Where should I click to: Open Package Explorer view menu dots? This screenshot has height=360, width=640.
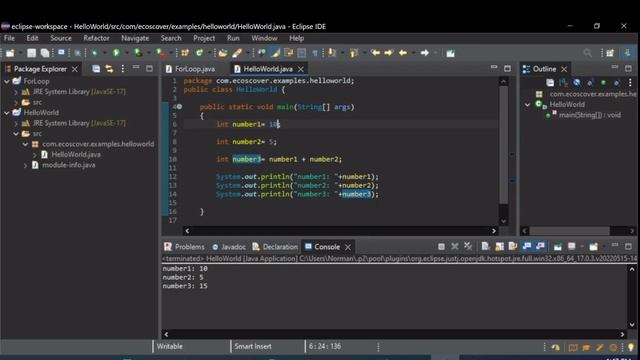122,69
